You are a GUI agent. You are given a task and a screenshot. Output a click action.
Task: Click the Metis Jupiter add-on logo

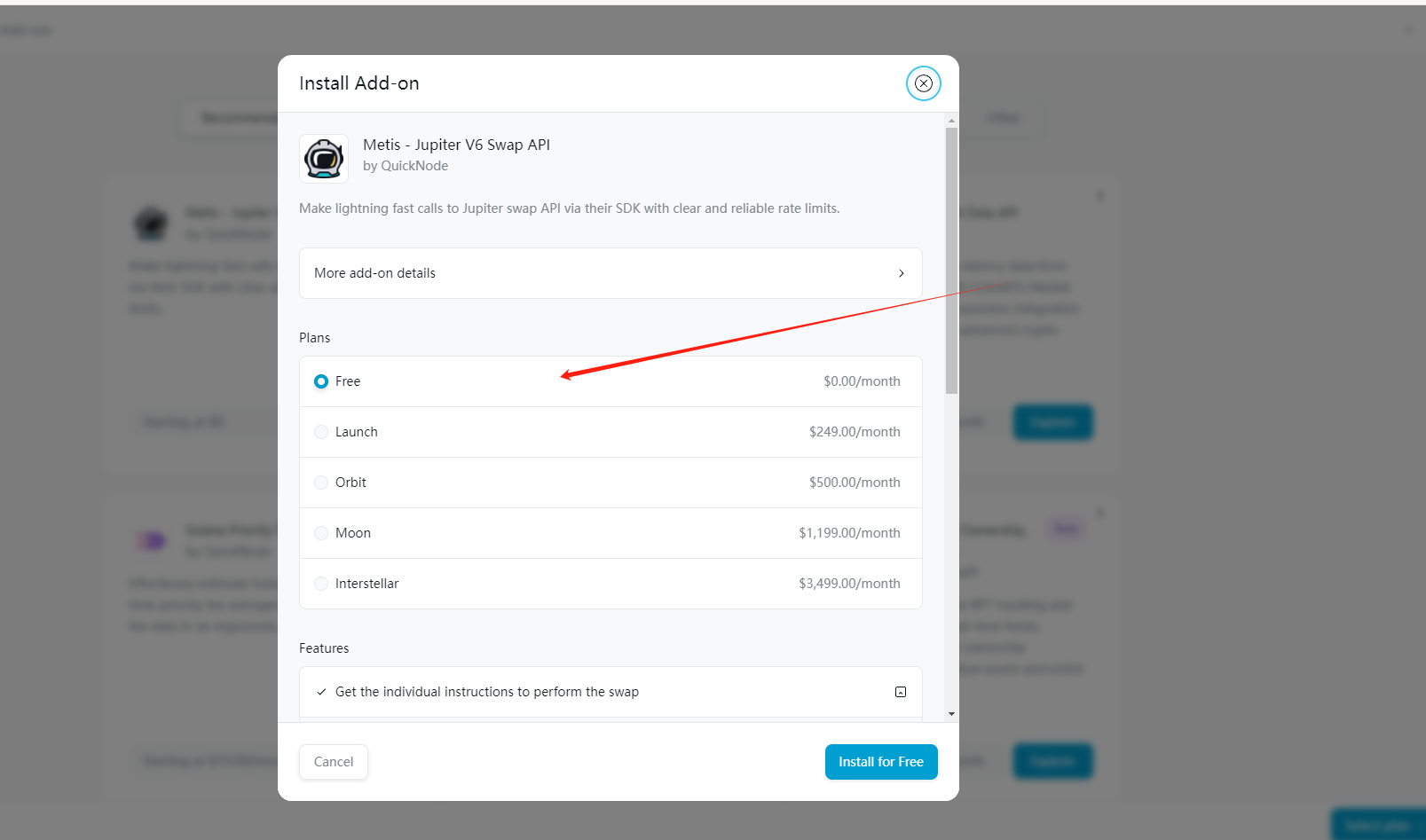click(x=324, y=159)
